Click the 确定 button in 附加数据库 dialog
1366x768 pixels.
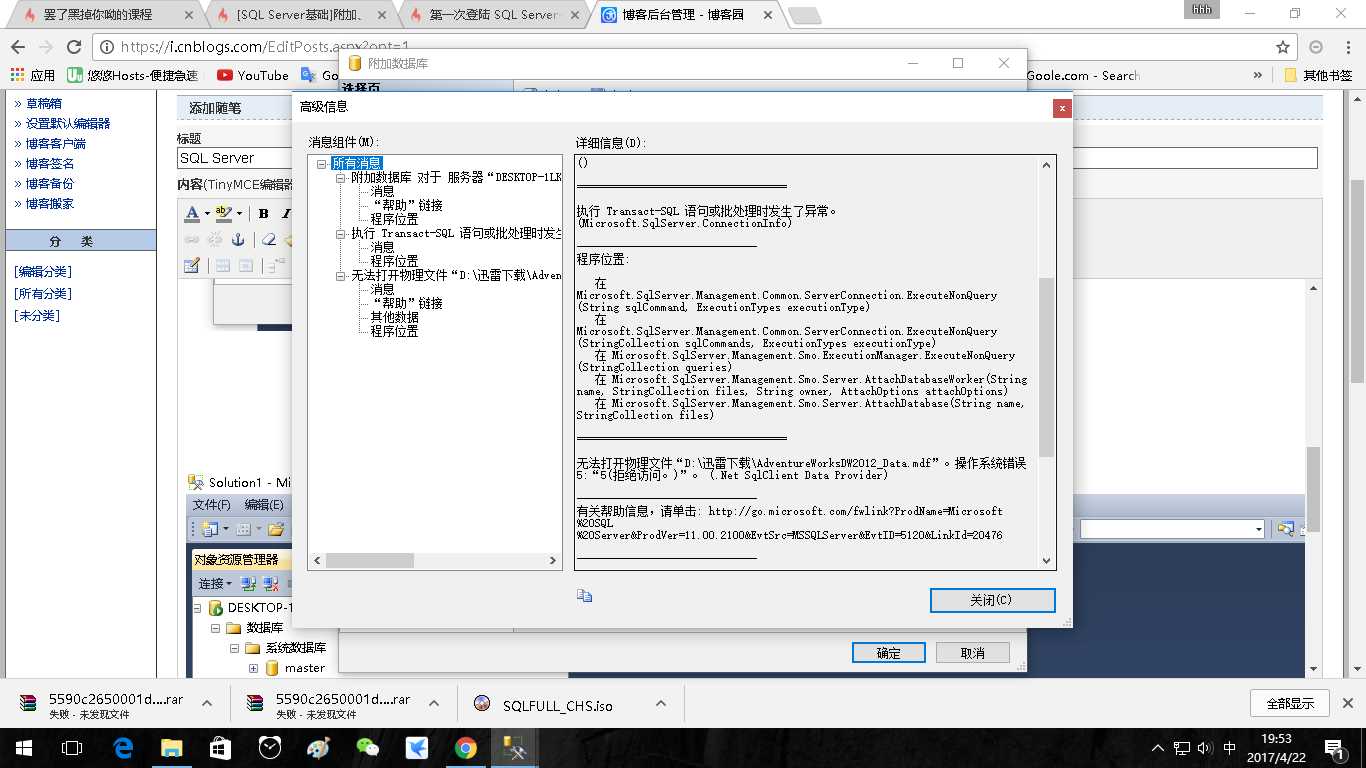click(888, 653)
